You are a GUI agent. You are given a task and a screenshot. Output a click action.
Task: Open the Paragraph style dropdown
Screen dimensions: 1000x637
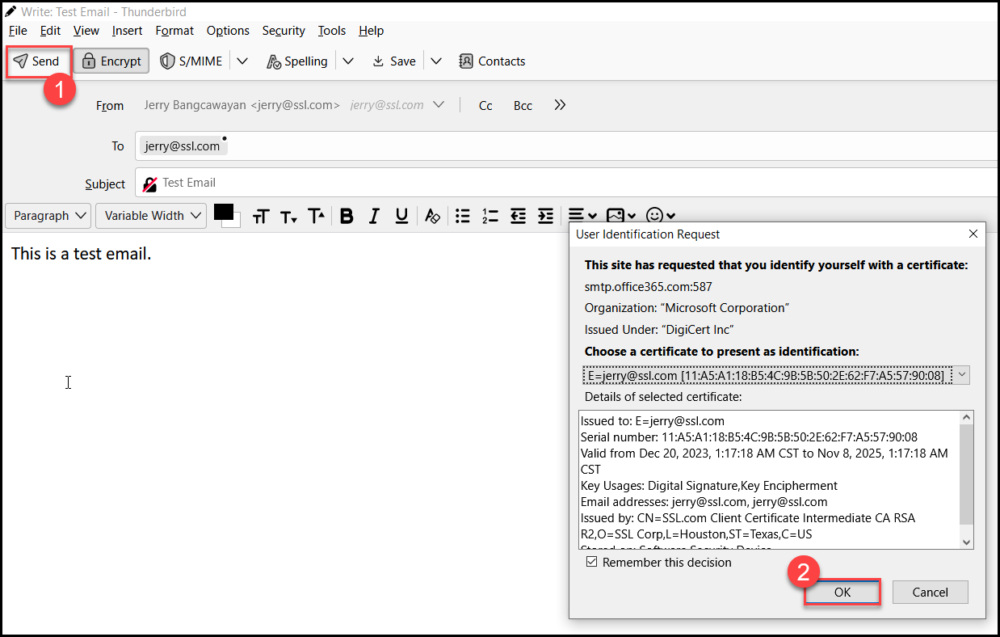click(x=50, y=216)
